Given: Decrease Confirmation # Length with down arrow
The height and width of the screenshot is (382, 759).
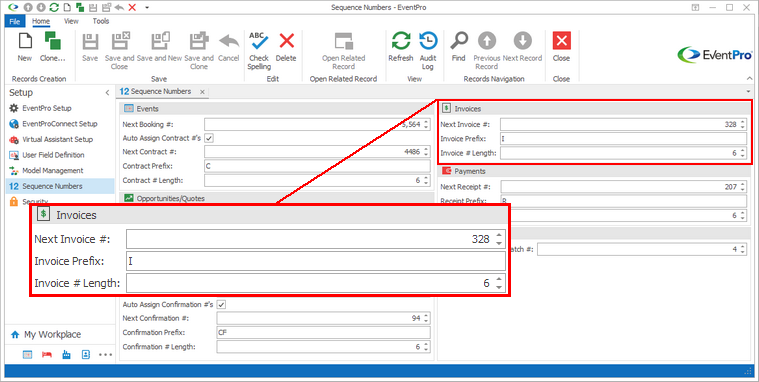Looking at the screenshot, I should [426, 349].
